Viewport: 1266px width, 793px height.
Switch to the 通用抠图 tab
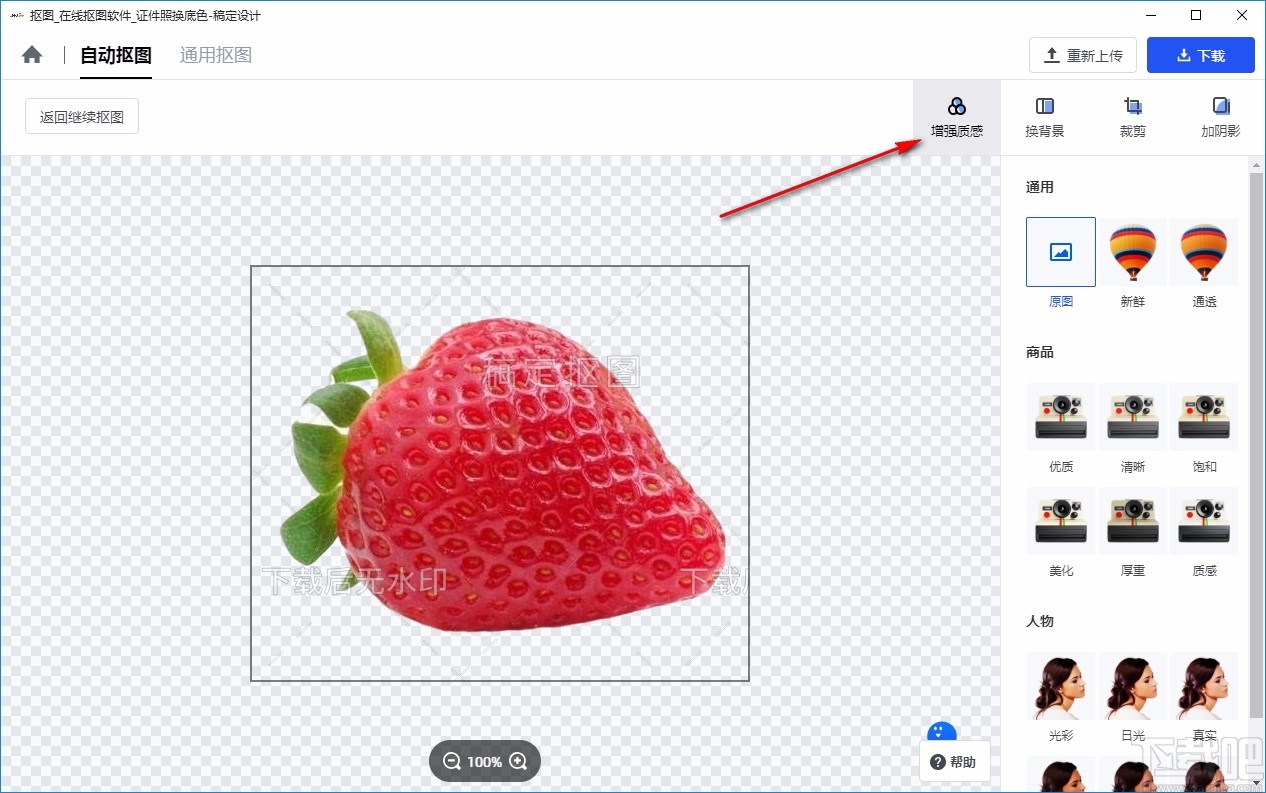216,55
